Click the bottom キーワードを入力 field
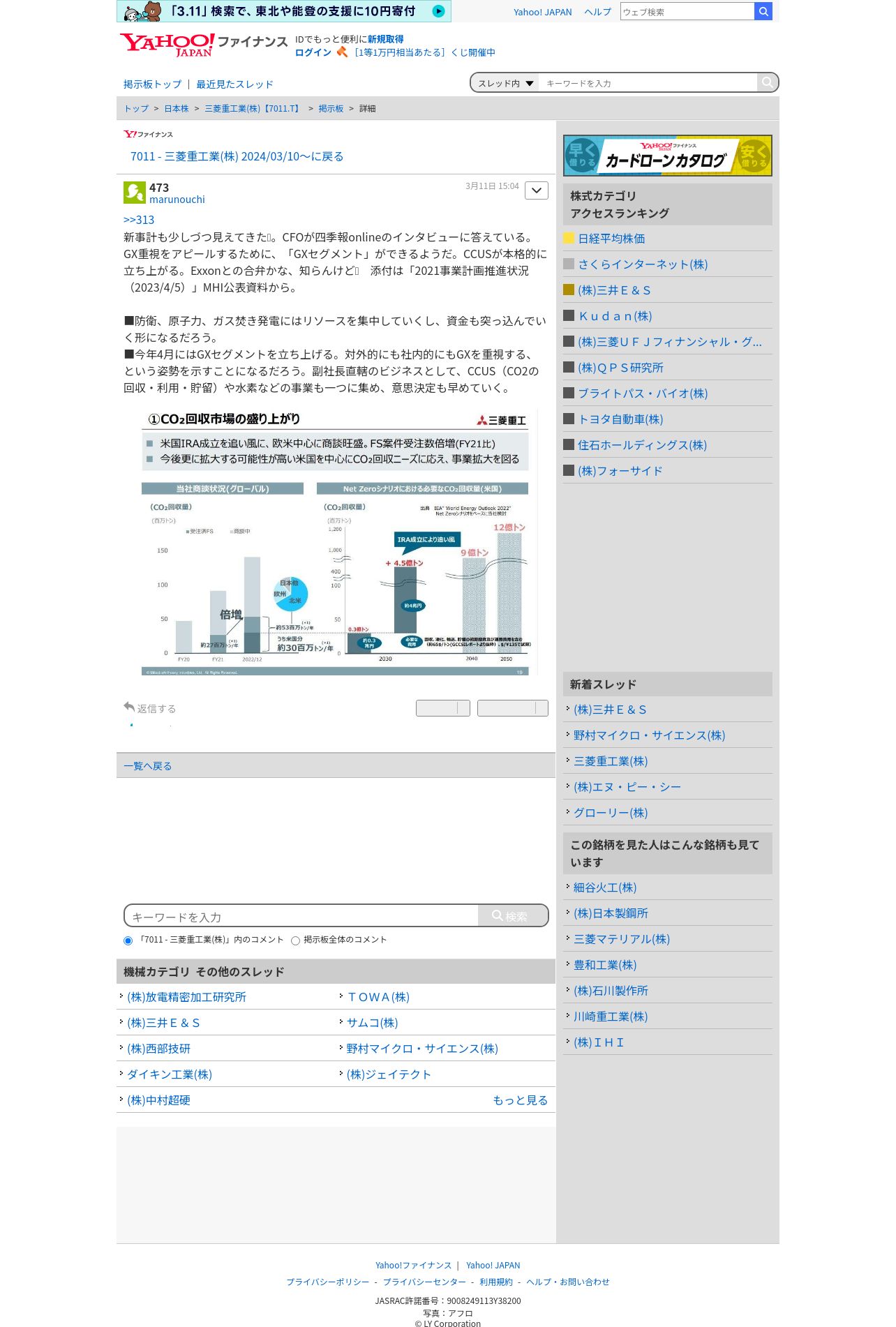The height and width of the screenshot is (1327, 896). (x=301, y=916)
